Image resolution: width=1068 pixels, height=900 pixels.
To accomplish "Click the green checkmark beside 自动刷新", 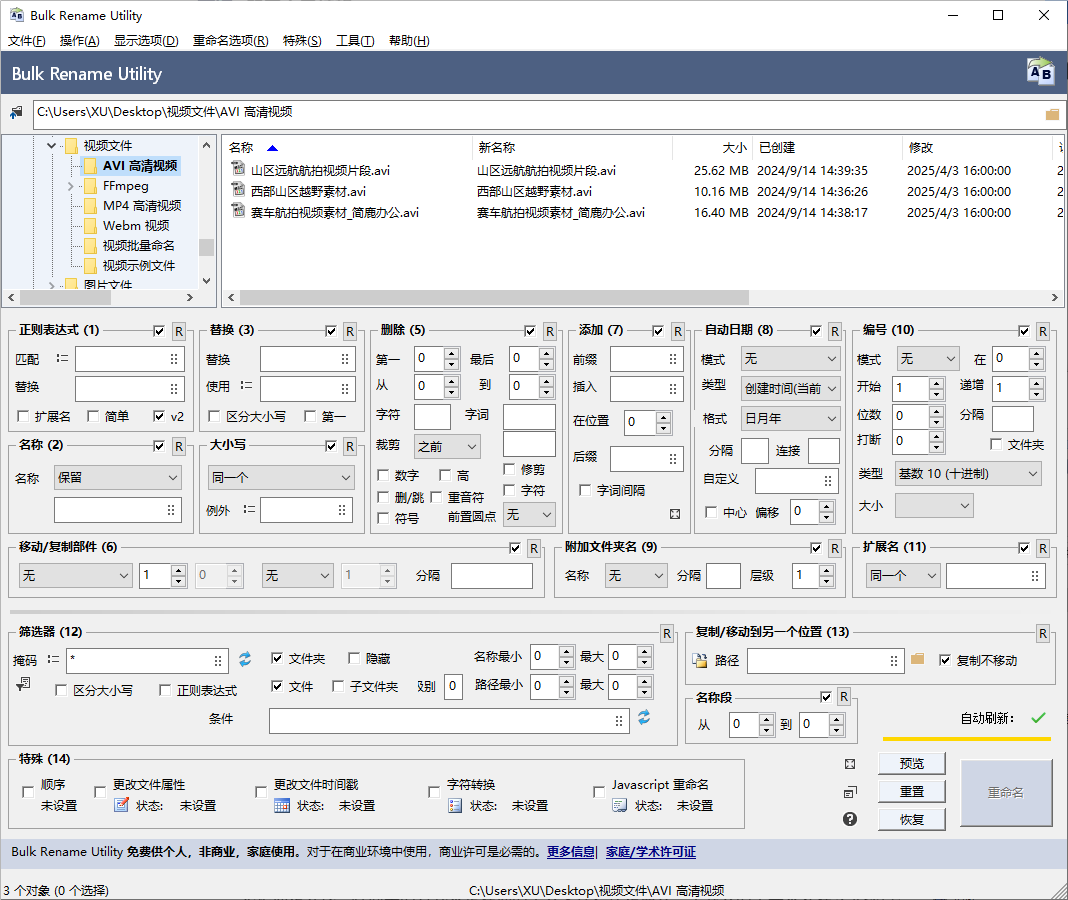I will (1036, 717).
